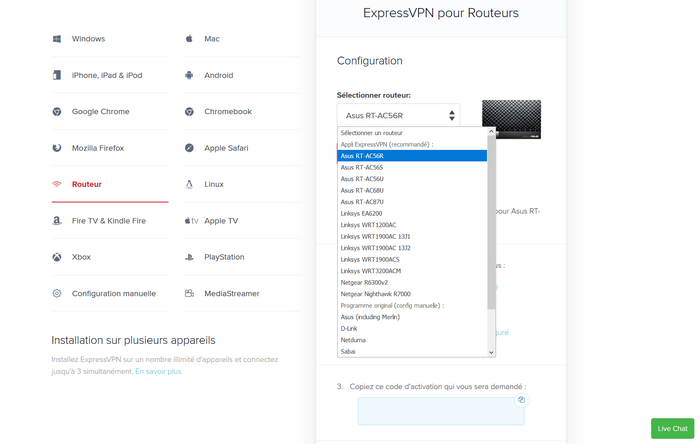Click the activation code field
Viewport: 700px width, 444px height.
[441, 411]
